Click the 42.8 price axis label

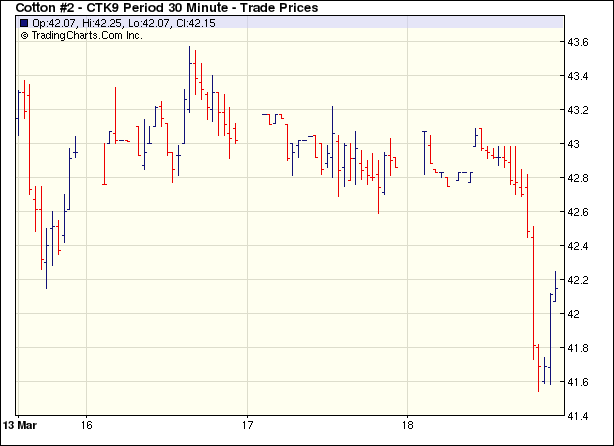[578, 178]
